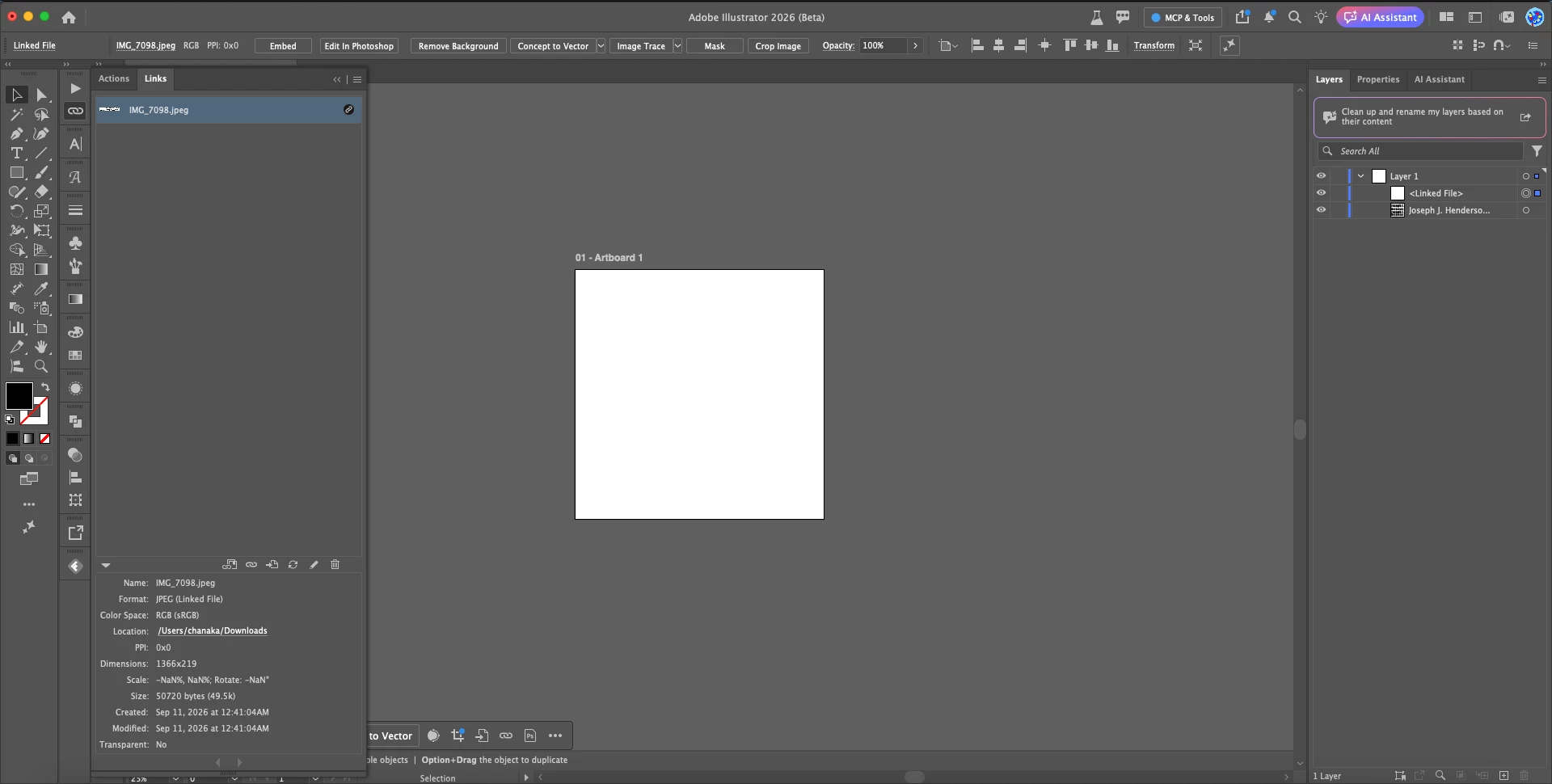Hide the Joseph J. Henderso... layer

point(1321,209)
